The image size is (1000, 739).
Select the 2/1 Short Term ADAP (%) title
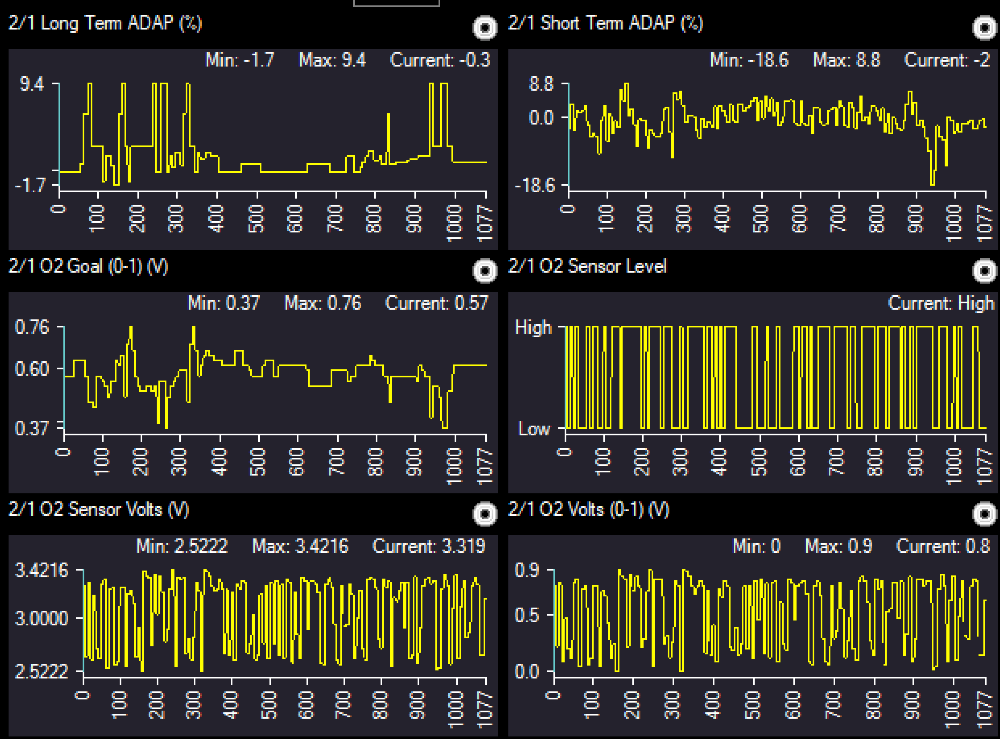click(606, 23)
